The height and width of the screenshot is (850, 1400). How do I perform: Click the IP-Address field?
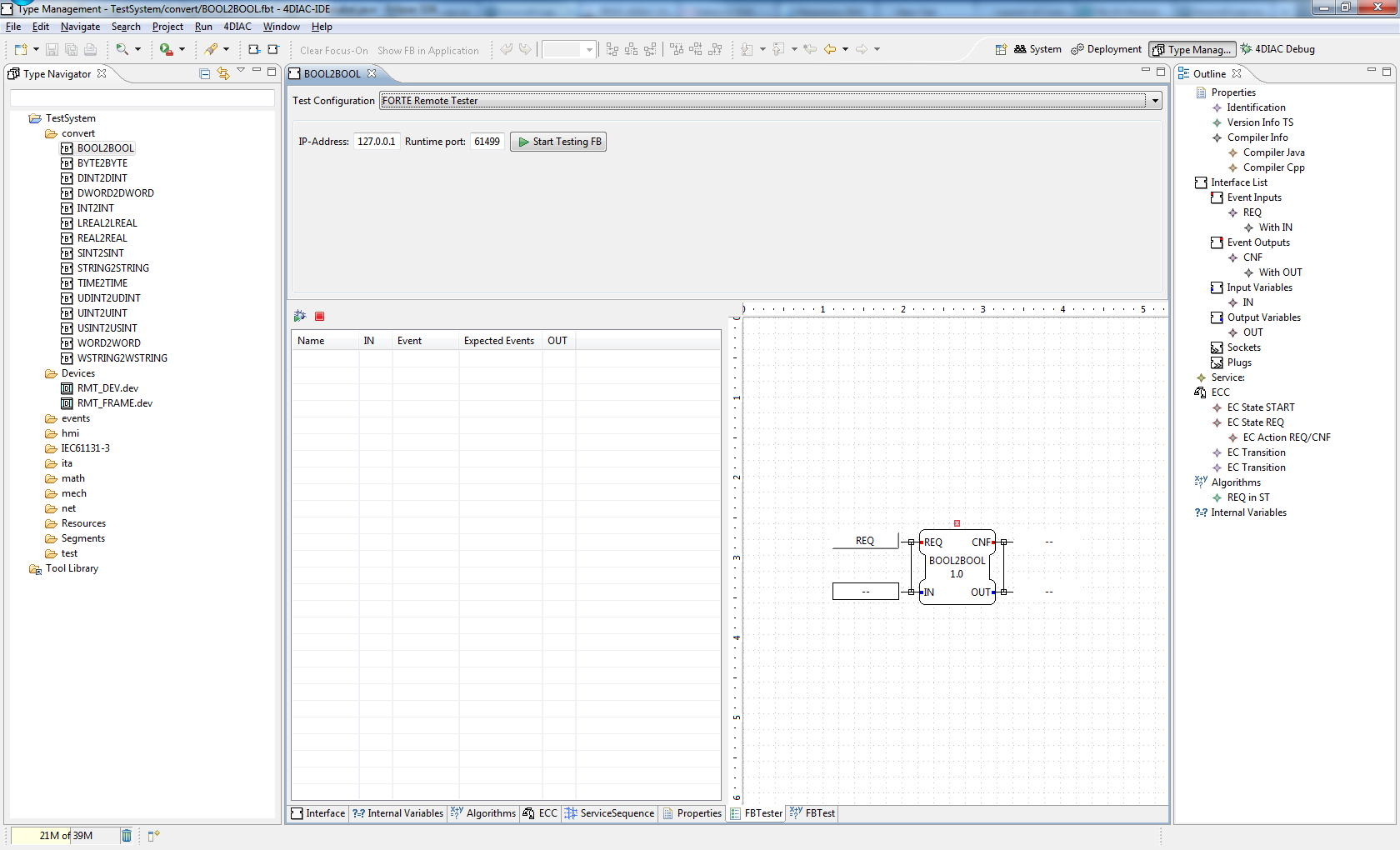coord(377,142)
